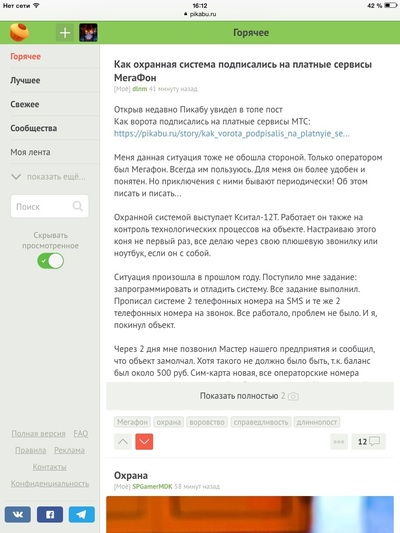
Task: Open the VK social page
Action: pyautogui.click(x=18, y=514)
